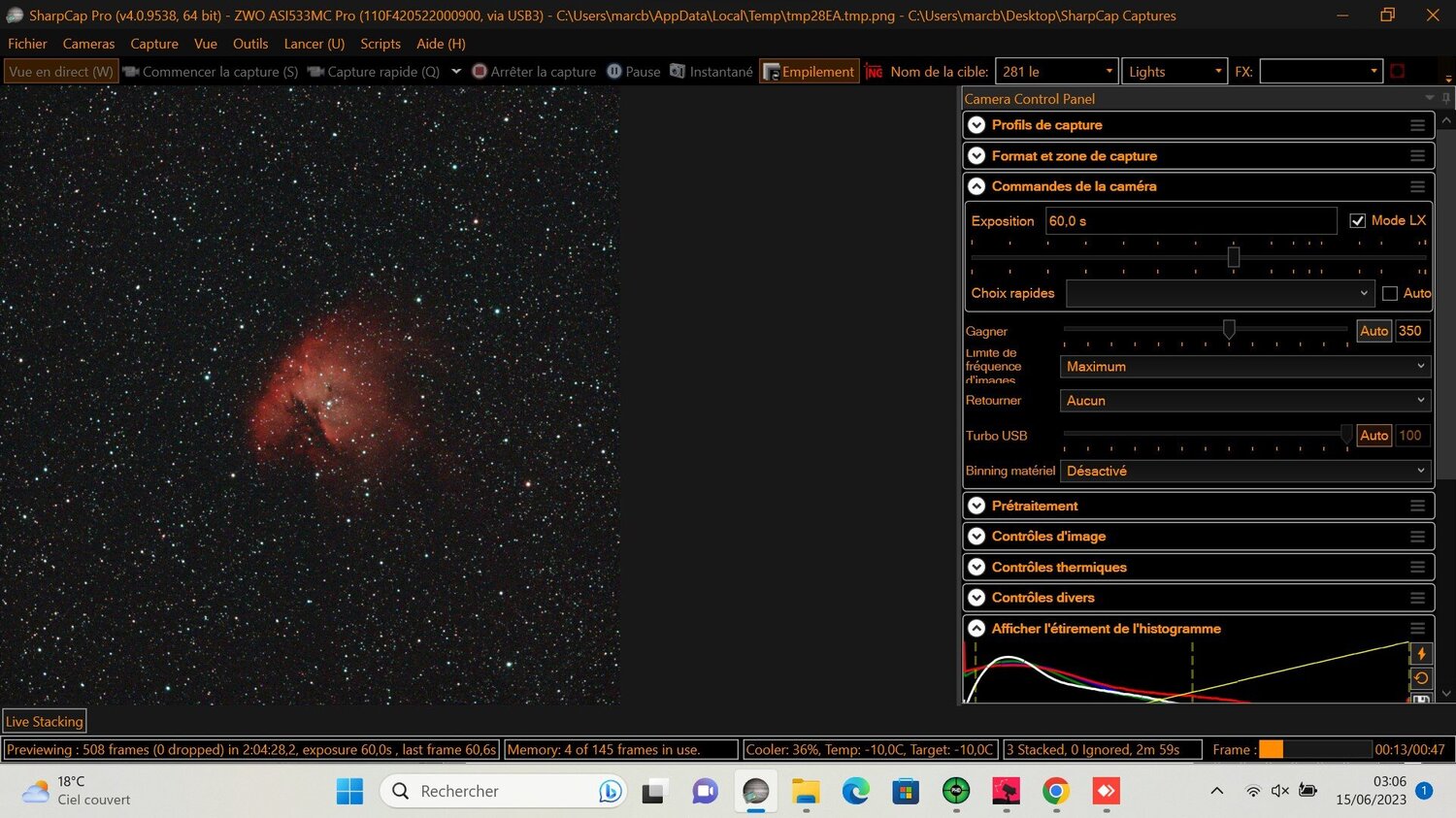The width and height of the screenshot is (1456, 818).
Task: Expand the Profils de capture section
Action: tap(976, 125)
